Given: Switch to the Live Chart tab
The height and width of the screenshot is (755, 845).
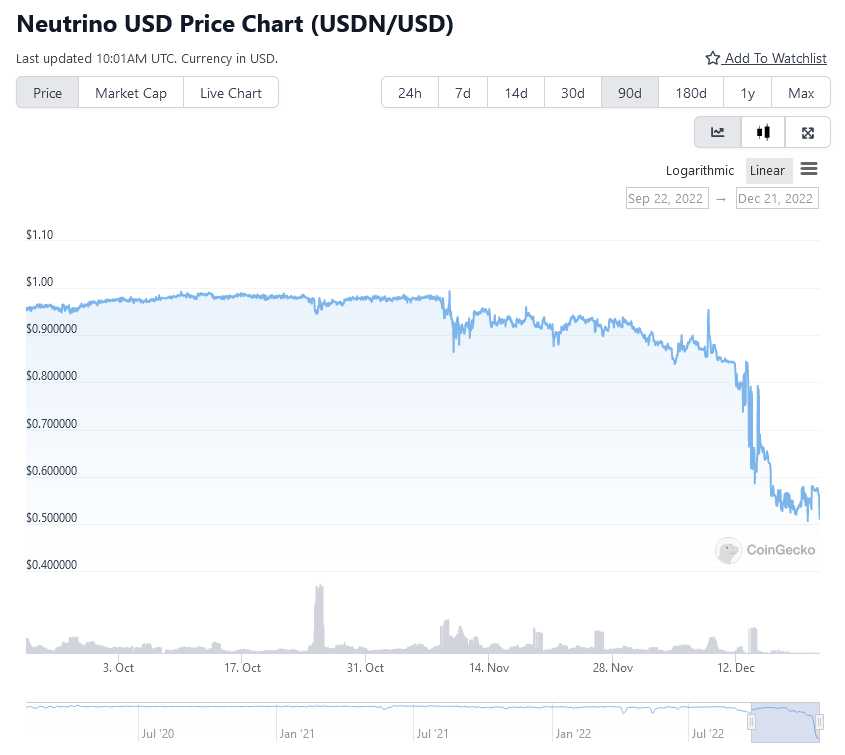Looking at the screenshot, I should (231, 93).
